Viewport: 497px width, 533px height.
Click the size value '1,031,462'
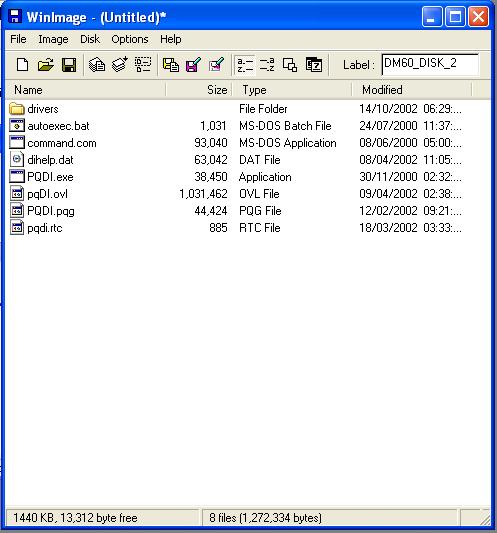point(203,194)
